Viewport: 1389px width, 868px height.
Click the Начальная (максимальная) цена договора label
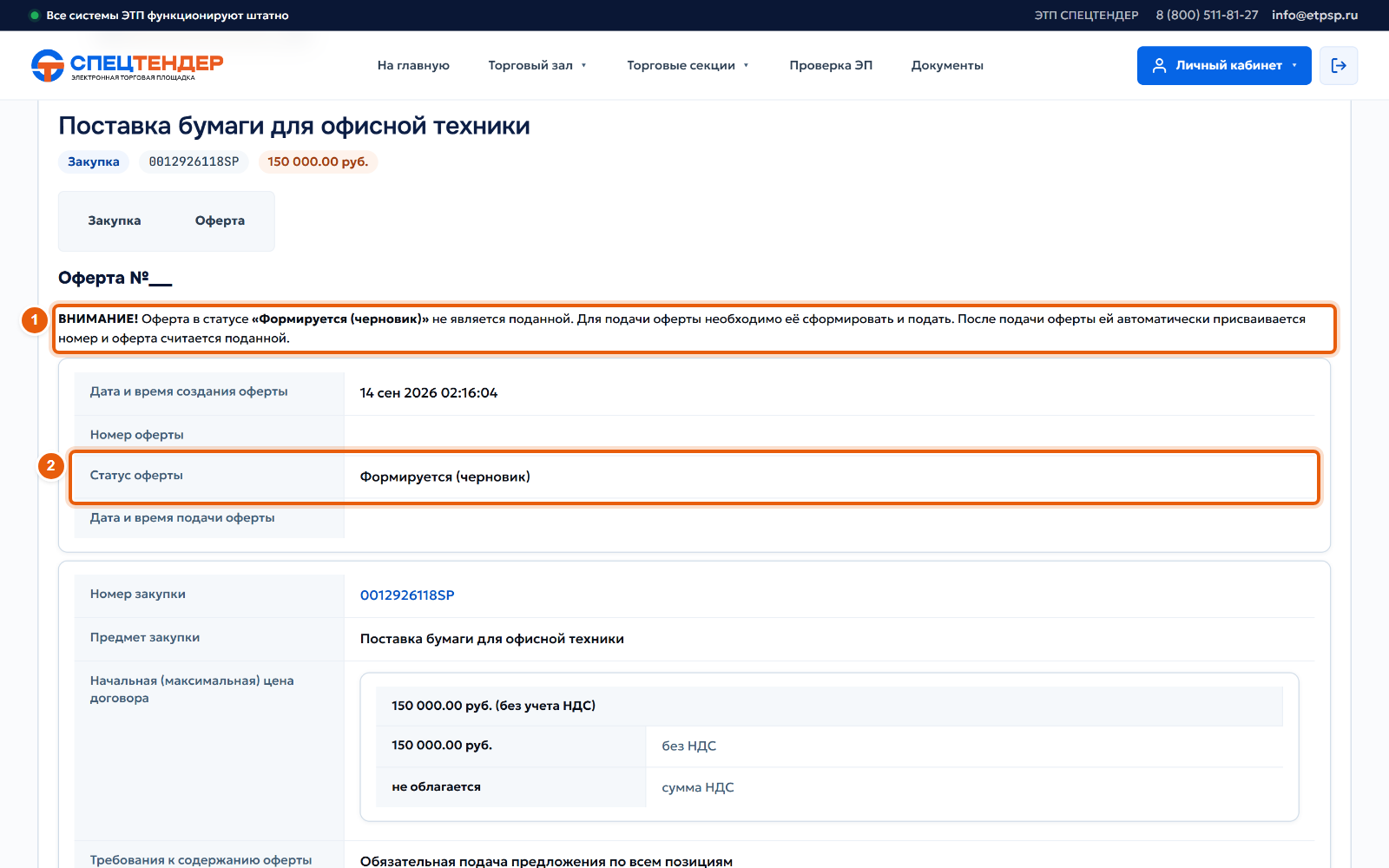192,689
